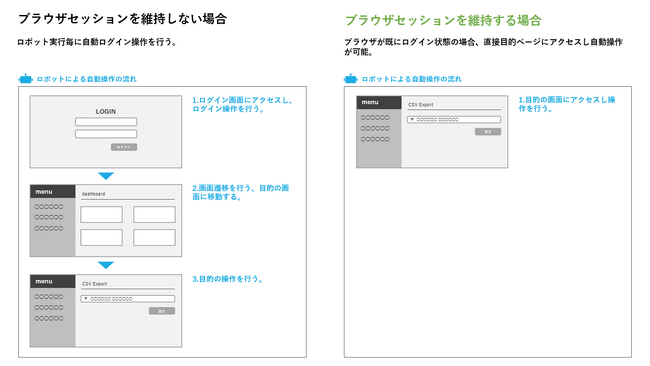650x366 pixels.
Task: Click the top menu row in dashboard mockup sidebar
Action: [49, 206]
